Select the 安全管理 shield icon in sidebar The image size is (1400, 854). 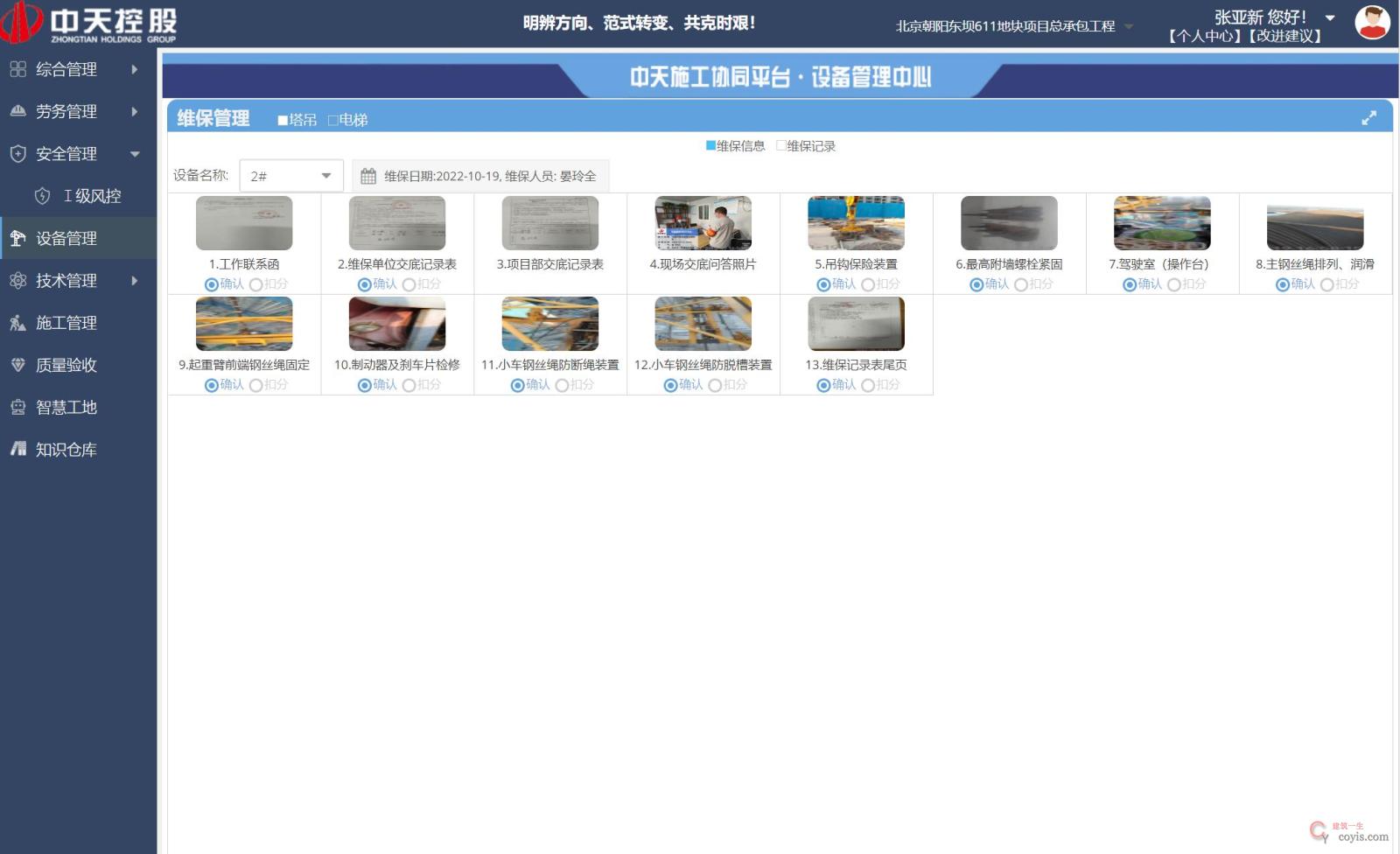click(17, 153)
